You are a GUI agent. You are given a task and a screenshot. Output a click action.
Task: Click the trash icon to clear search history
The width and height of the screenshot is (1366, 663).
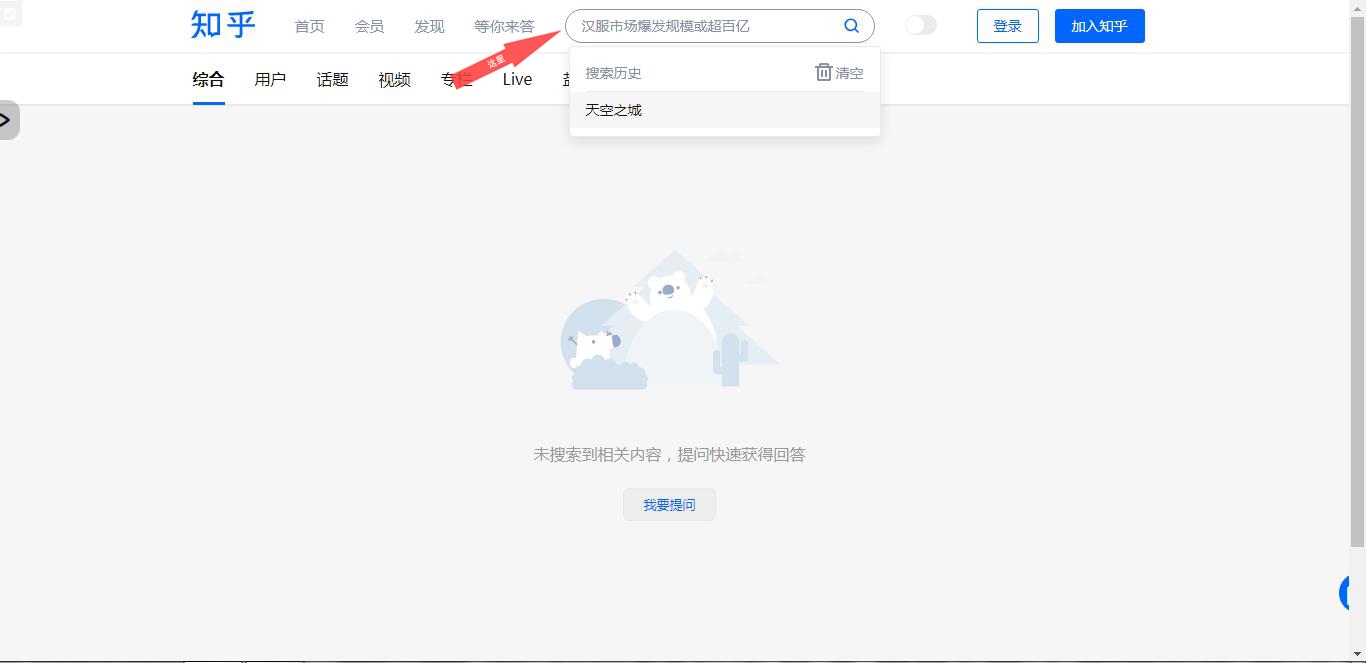pos(823,72)
